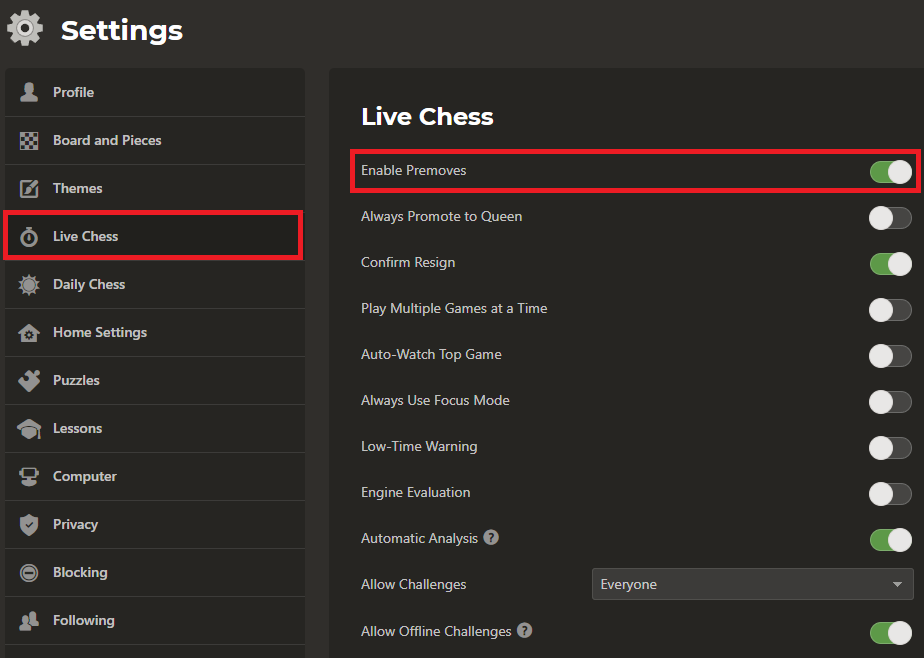The height and width of the screenshot is (658, 924).
Task: Click the Daily Chess sun icon
Action: (x=29, y=285)
